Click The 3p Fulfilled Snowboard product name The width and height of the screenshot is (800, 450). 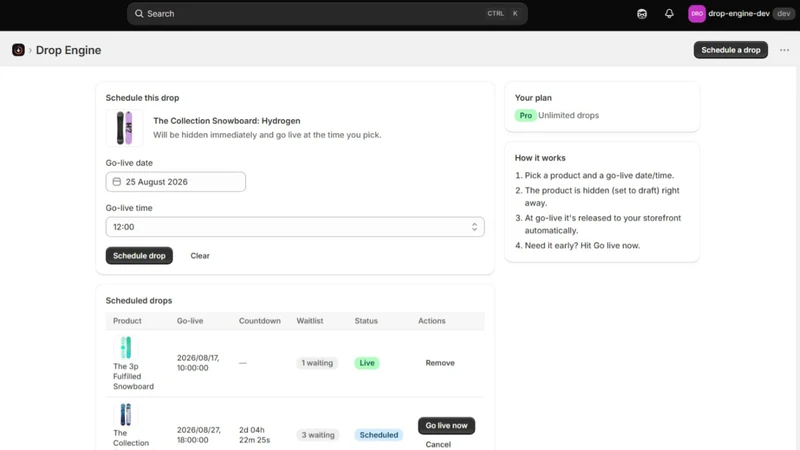tap(133, 376)
